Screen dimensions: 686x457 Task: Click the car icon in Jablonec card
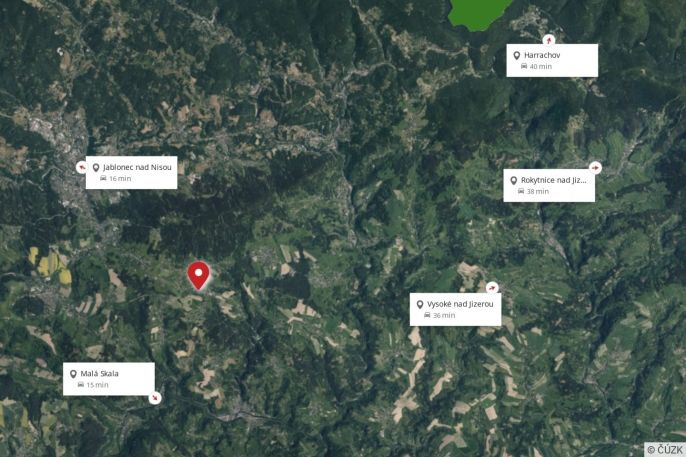[103, 178]
